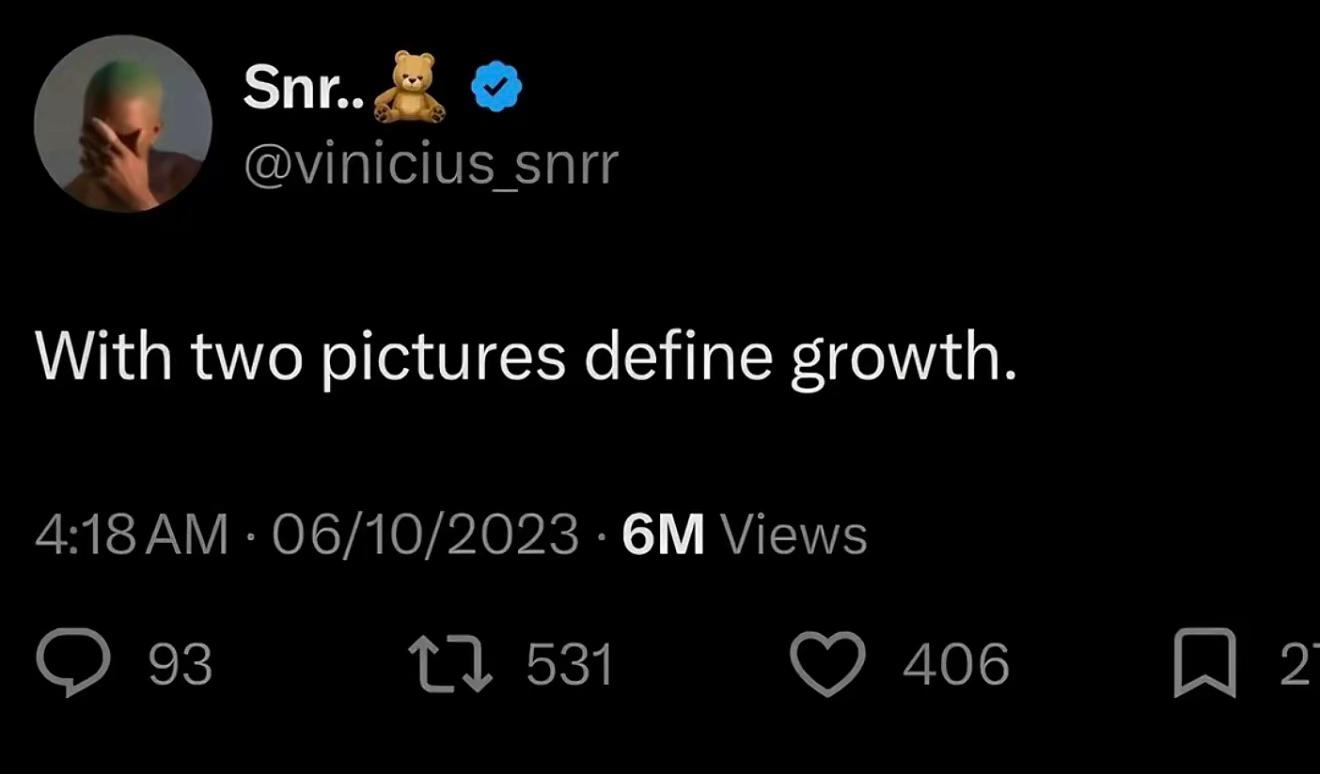This screenshot has width=1320, height=774.
Task: Visit the @vinicius_snrr handle
Action: tap(431, 163)
